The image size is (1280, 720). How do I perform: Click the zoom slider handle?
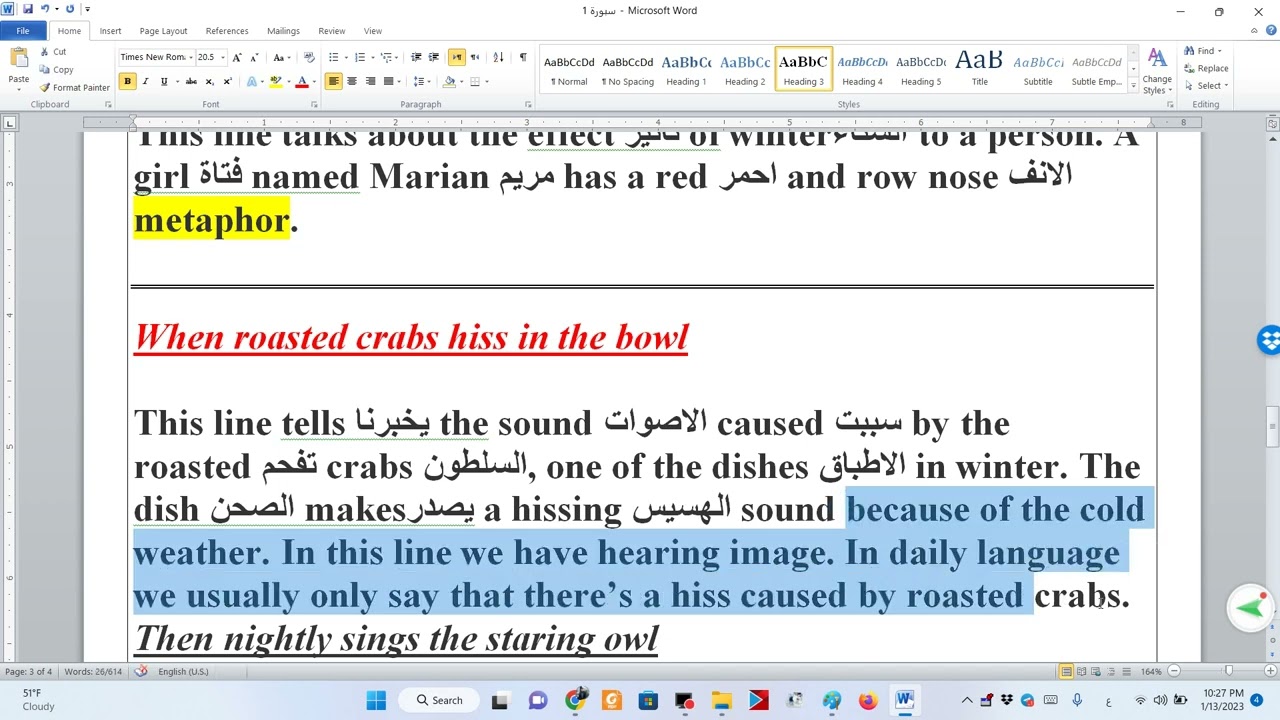pyautogui.click(x=1228, y=672)
